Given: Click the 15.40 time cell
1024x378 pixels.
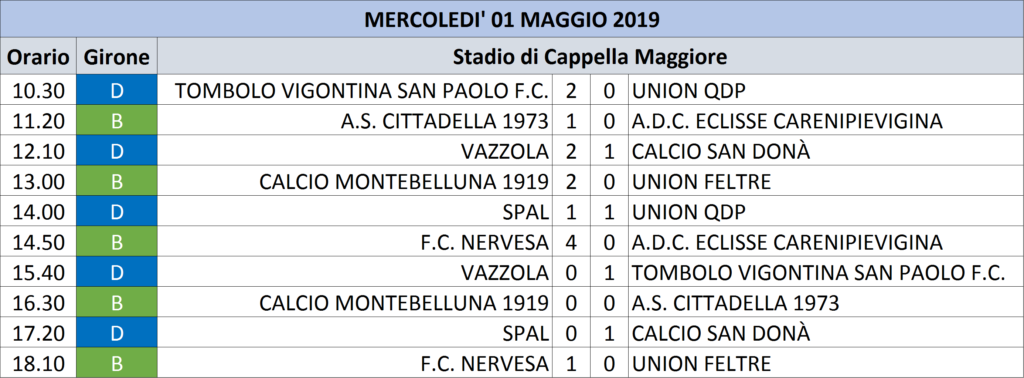Looking at the screenshot, I should click(39, 272).
